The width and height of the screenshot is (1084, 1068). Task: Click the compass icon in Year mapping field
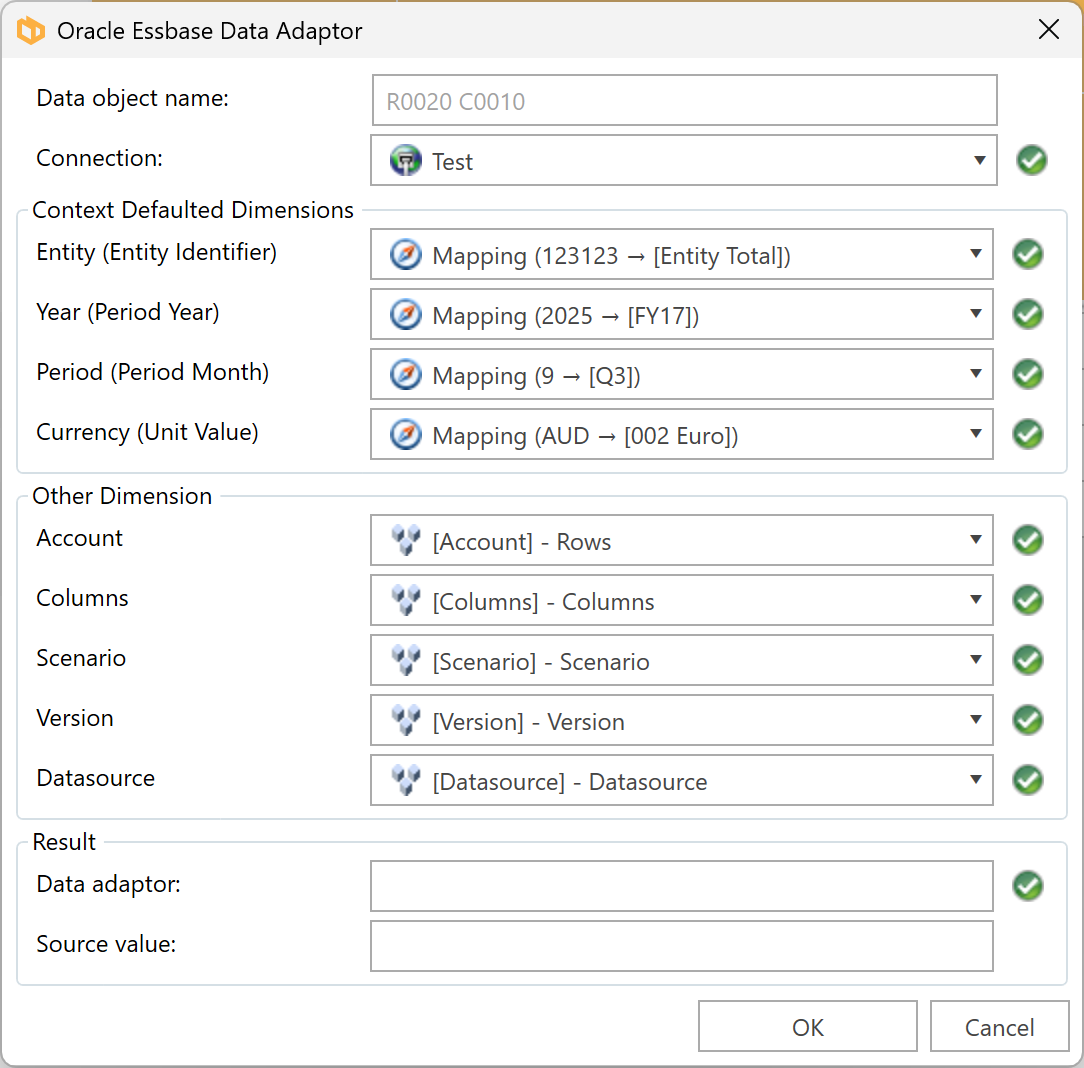point(406,315)
